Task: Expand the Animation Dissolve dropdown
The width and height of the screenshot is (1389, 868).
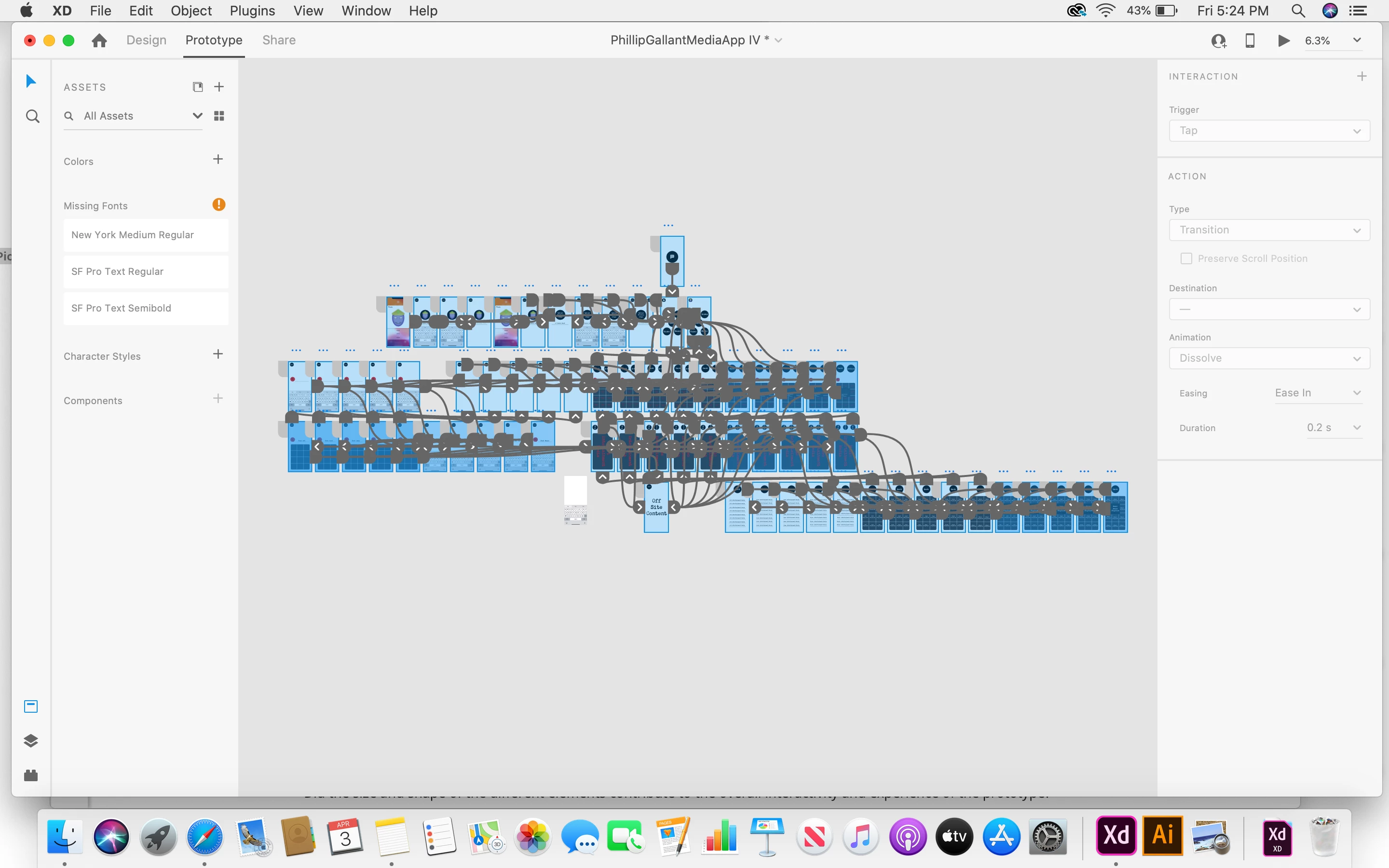Action: tap(1269, 358)
